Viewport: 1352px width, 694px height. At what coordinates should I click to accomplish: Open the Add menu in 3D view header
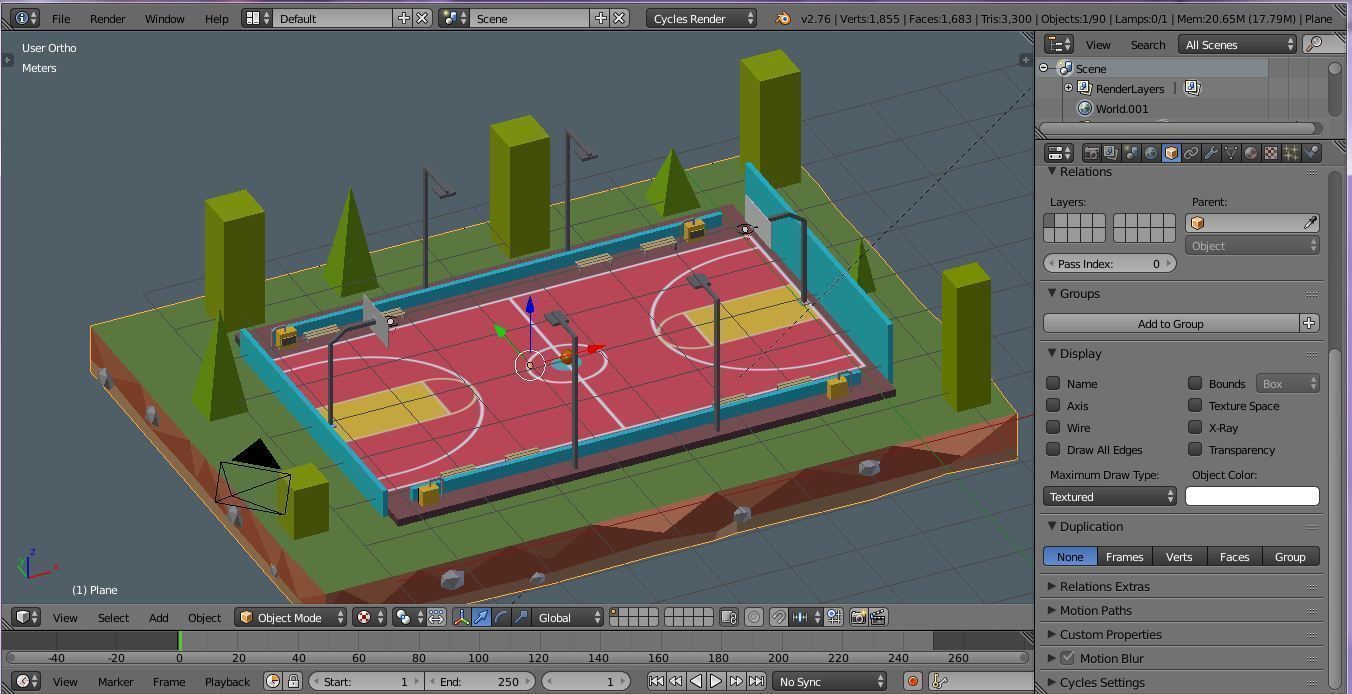158,617
